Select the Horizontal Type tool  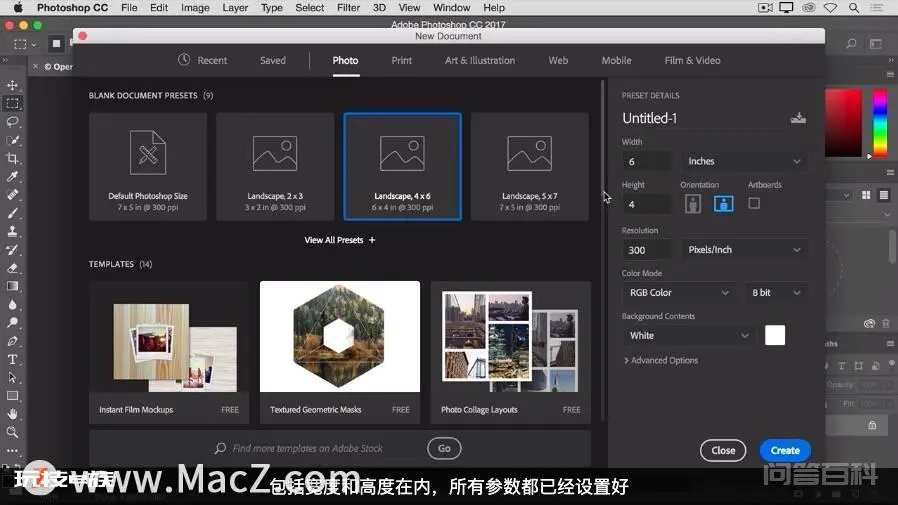[12, 360]
